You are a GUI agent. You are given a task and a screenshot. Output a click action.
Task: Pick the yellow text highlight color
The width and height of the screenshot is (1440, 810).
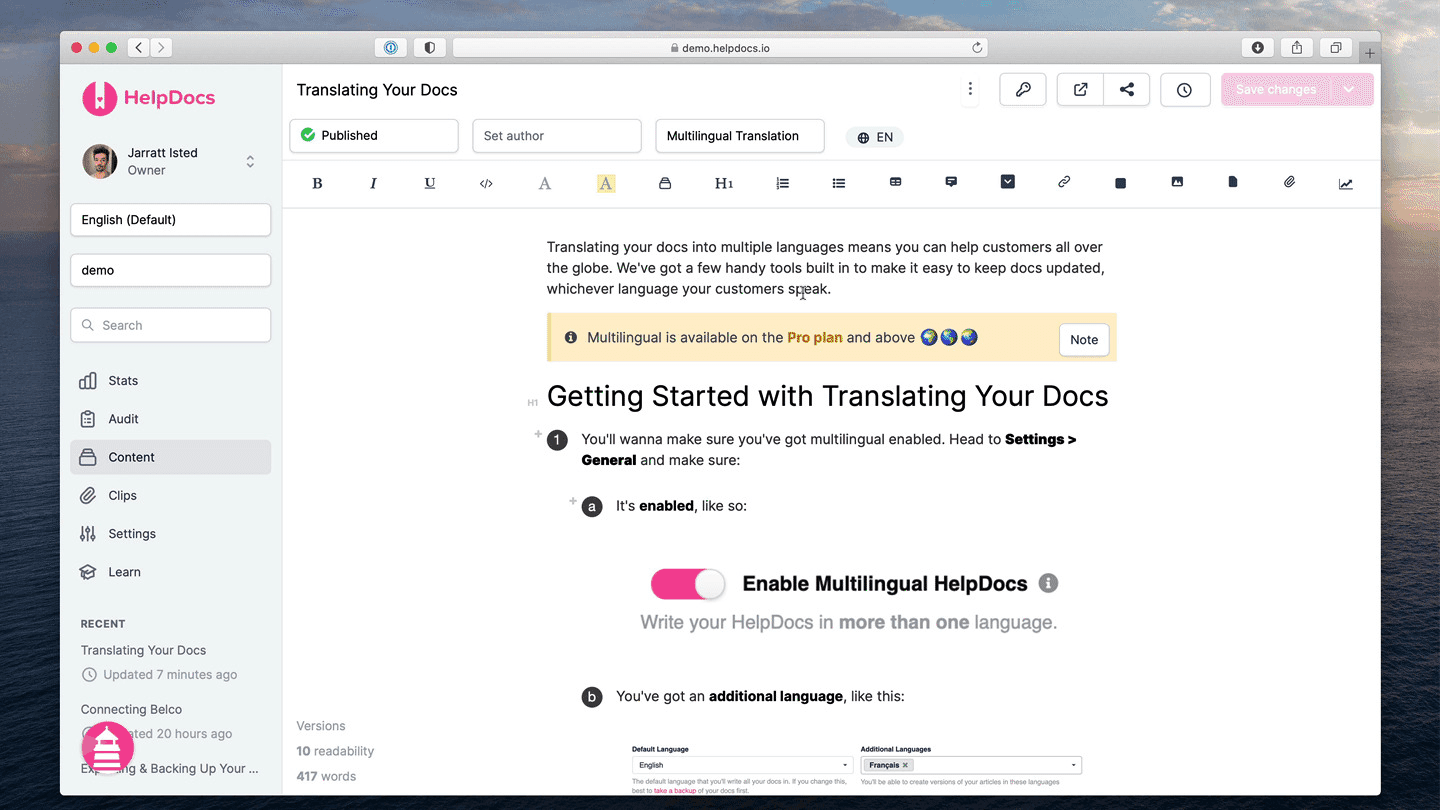pos(606,183)
